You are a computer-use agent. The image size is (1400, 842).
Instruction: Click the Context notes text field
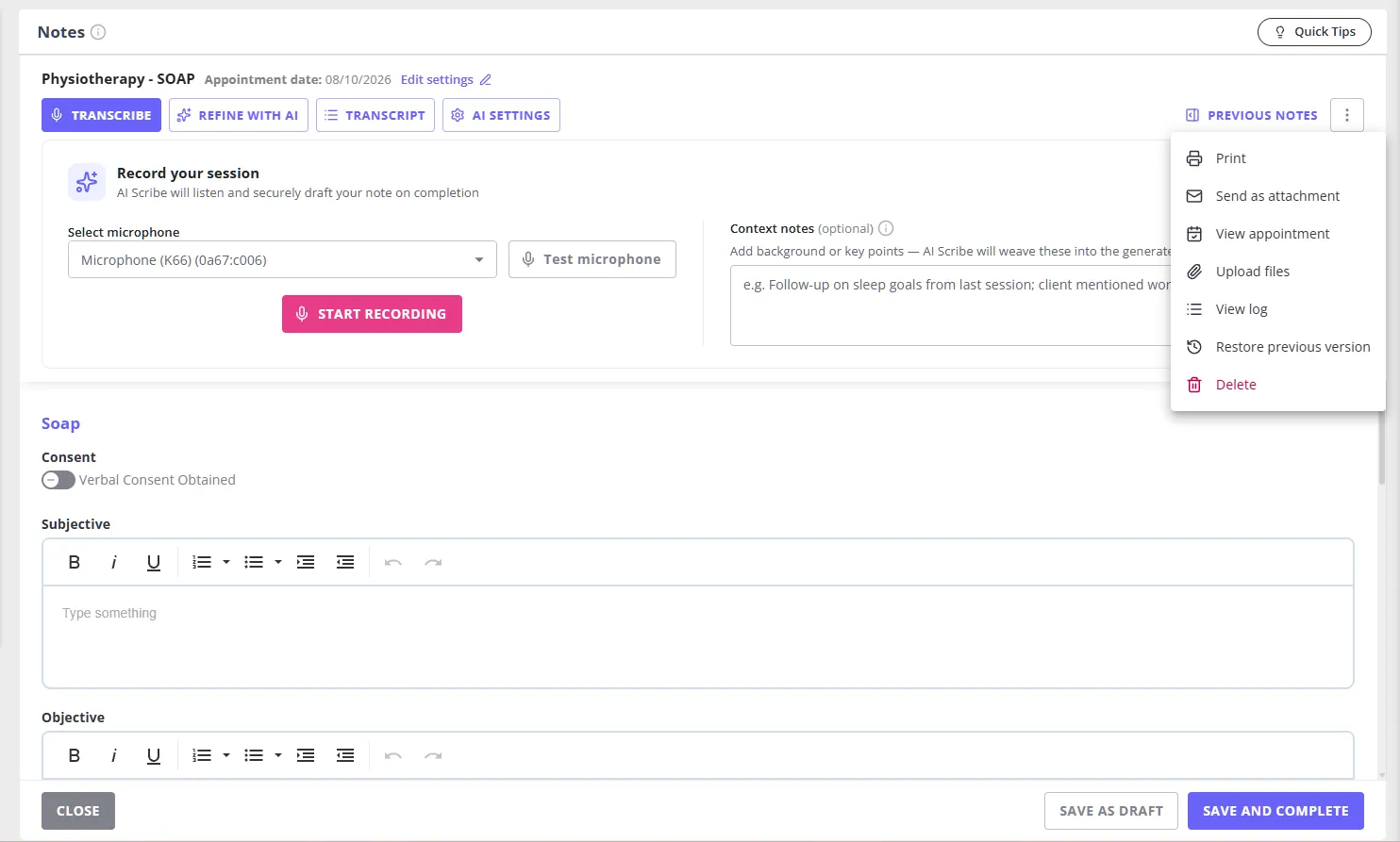point(951,305)
